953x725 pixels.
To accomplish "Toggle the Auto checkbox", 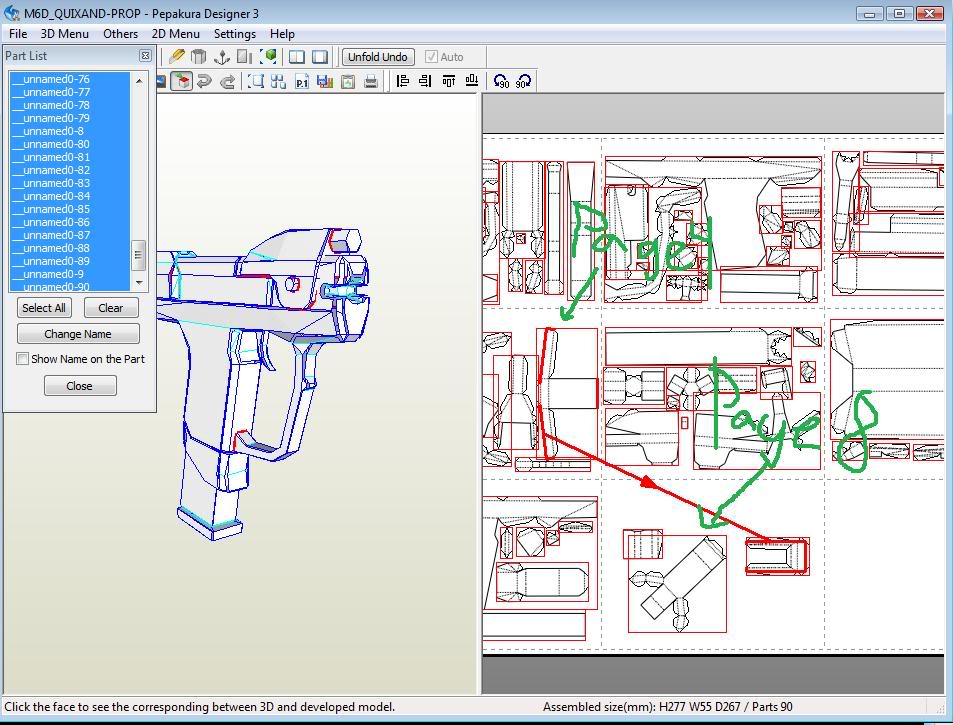I will pos(431,57).
